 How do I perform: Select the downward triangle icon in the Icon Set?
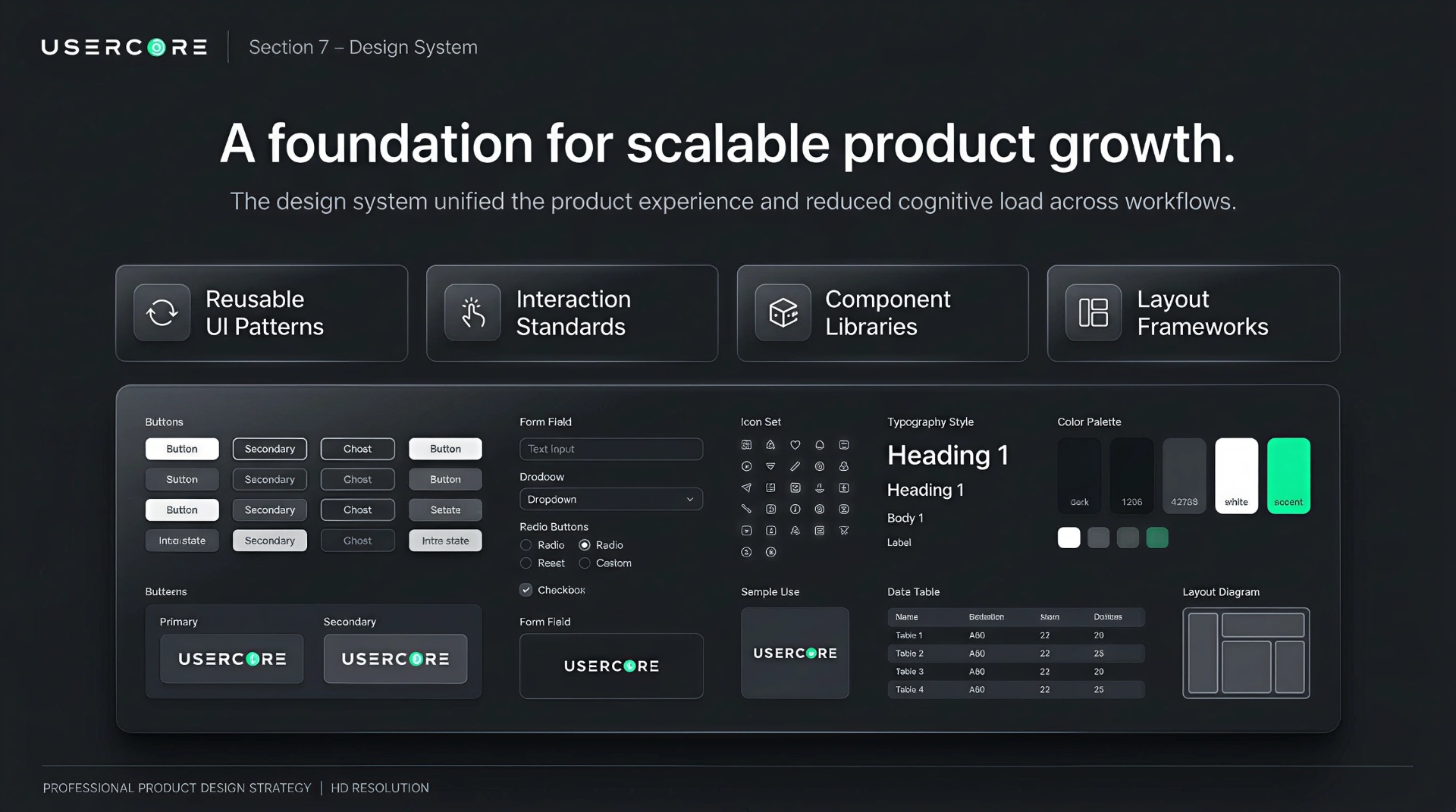point(770,466)
